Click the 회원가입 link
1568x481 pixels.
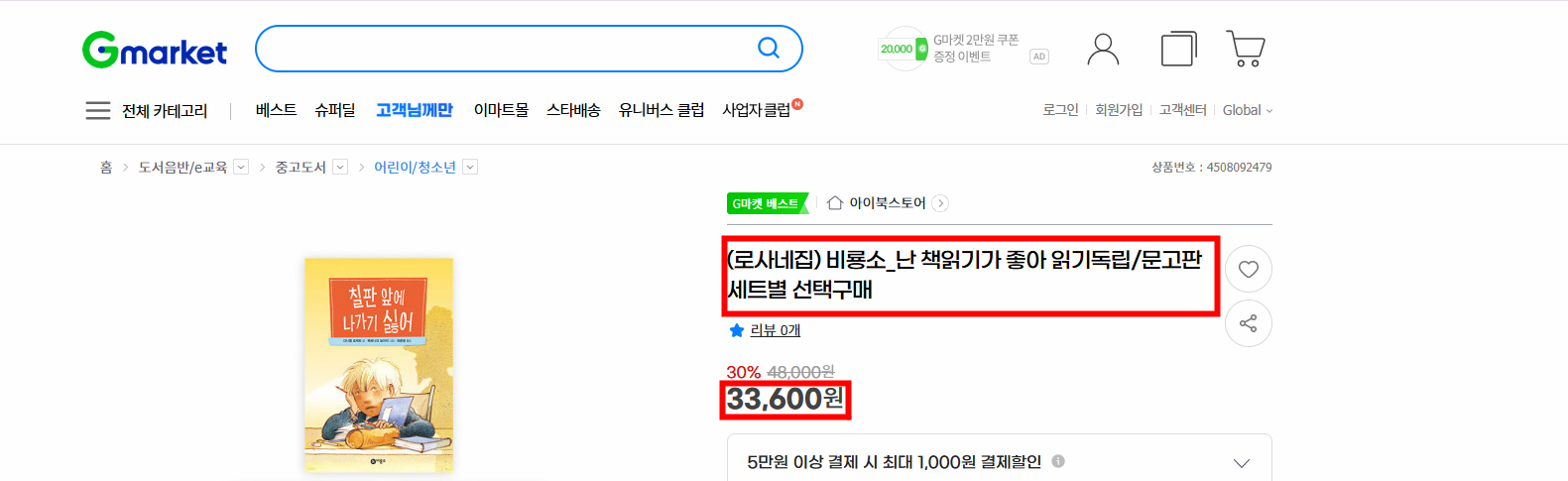click(1119, 110)
